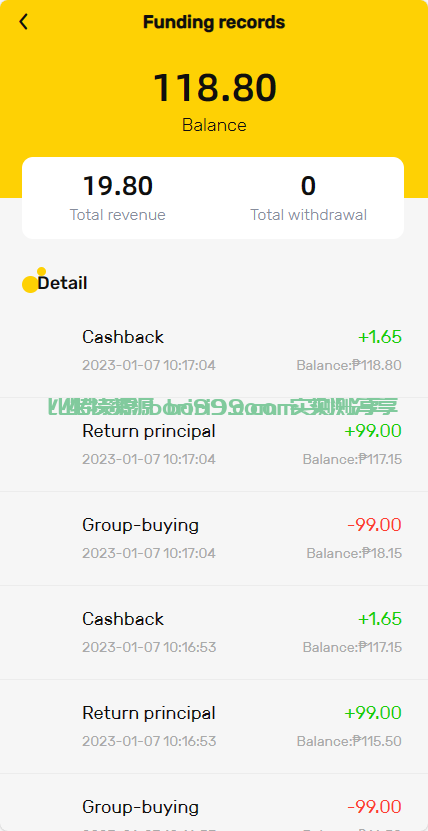Screen dimensions: 428x831
Task: Tap the Balance:₱118.80 label
Action: click(349, 365)
